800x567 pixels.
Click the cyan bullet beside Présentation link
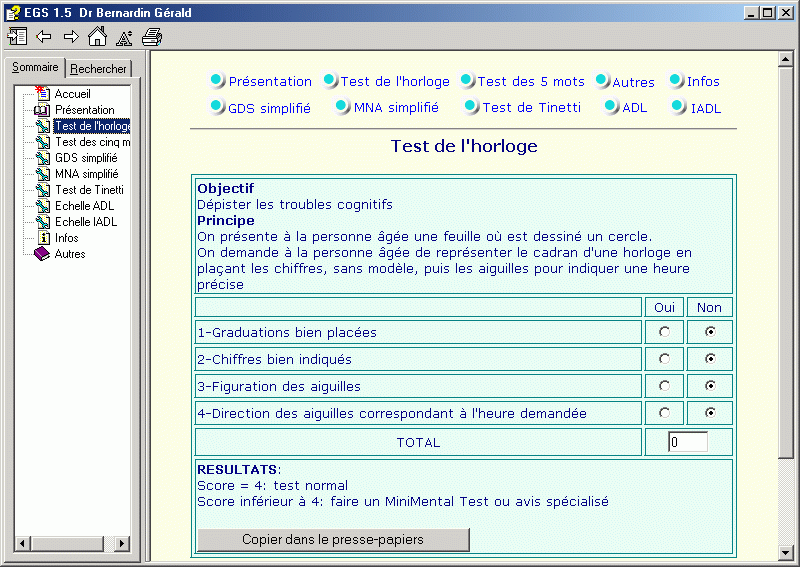[x=217, y=80]
